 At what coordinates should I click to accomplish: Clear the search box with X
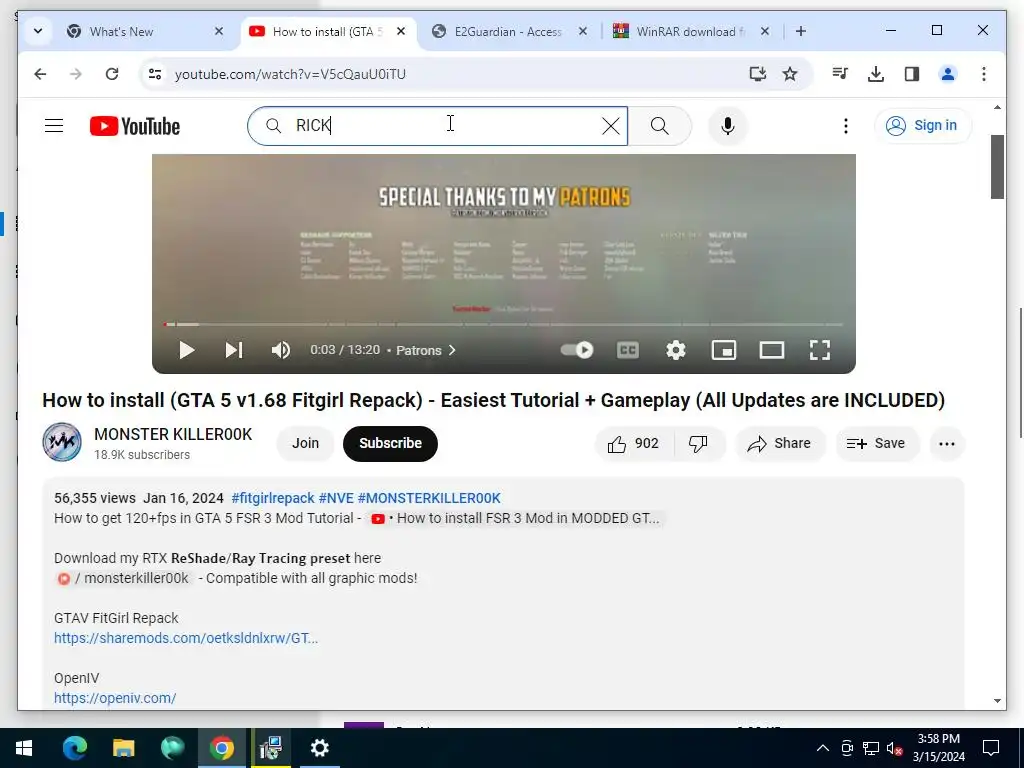[x=611, y=126]
